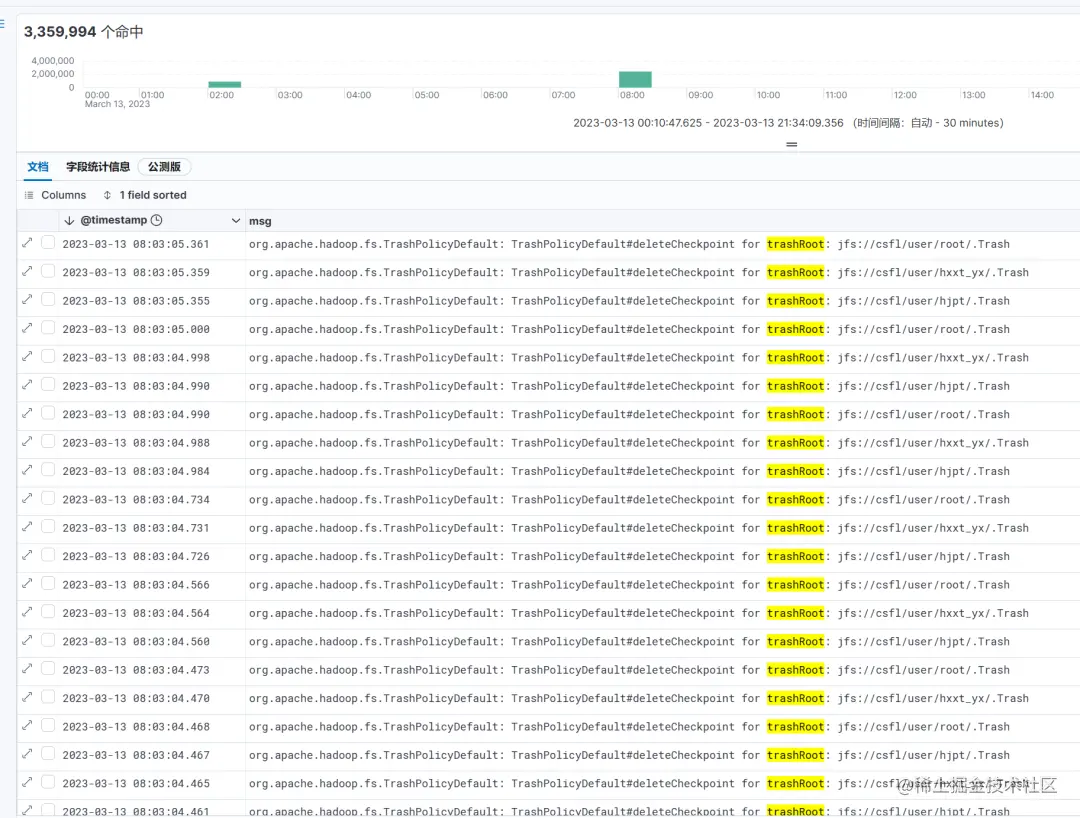Select checkbox for row 08:03:05.000
Screen dimensions: 1080x818
[x=48, y=328]
